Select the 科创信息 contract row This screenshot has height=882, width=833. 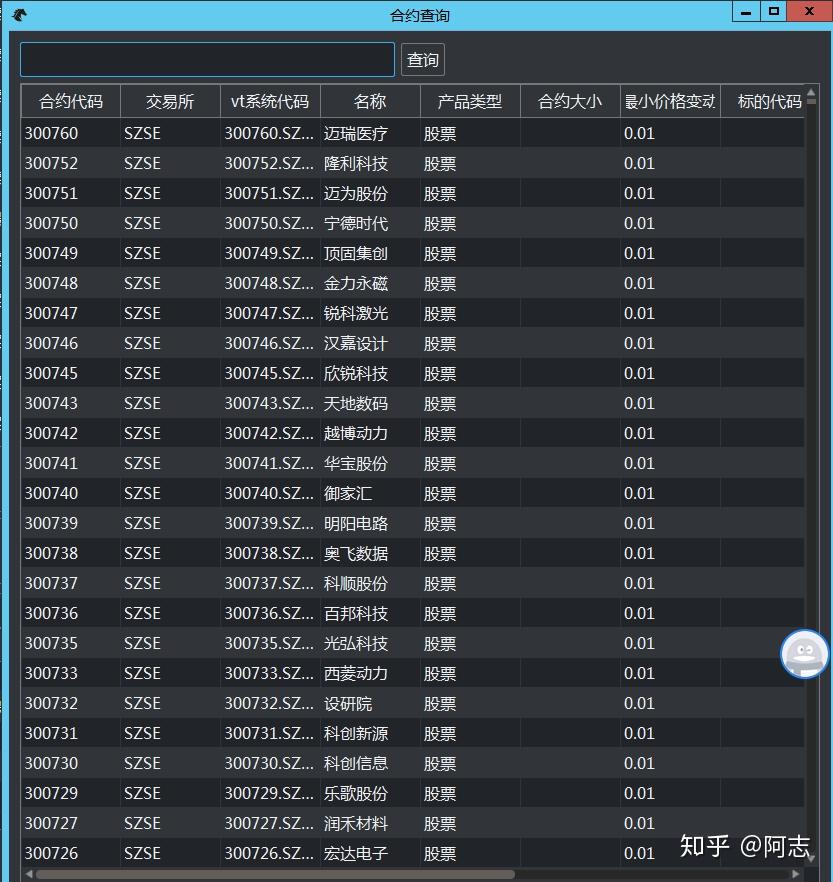point(300,763)
